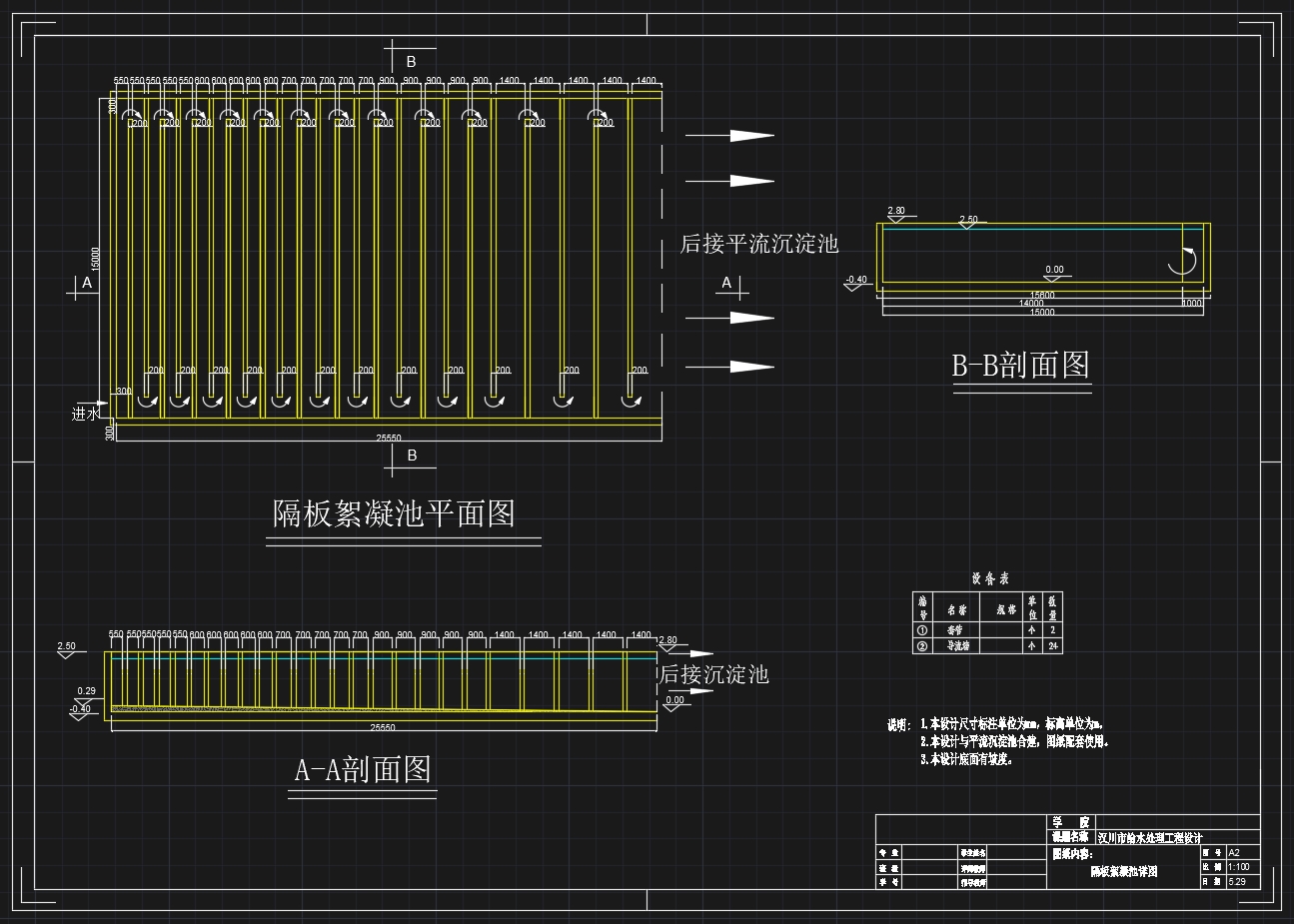Select the title text 隔板絮凝池平面图
The height and width of the screenshot is (924, 1294).
[394, 513]
